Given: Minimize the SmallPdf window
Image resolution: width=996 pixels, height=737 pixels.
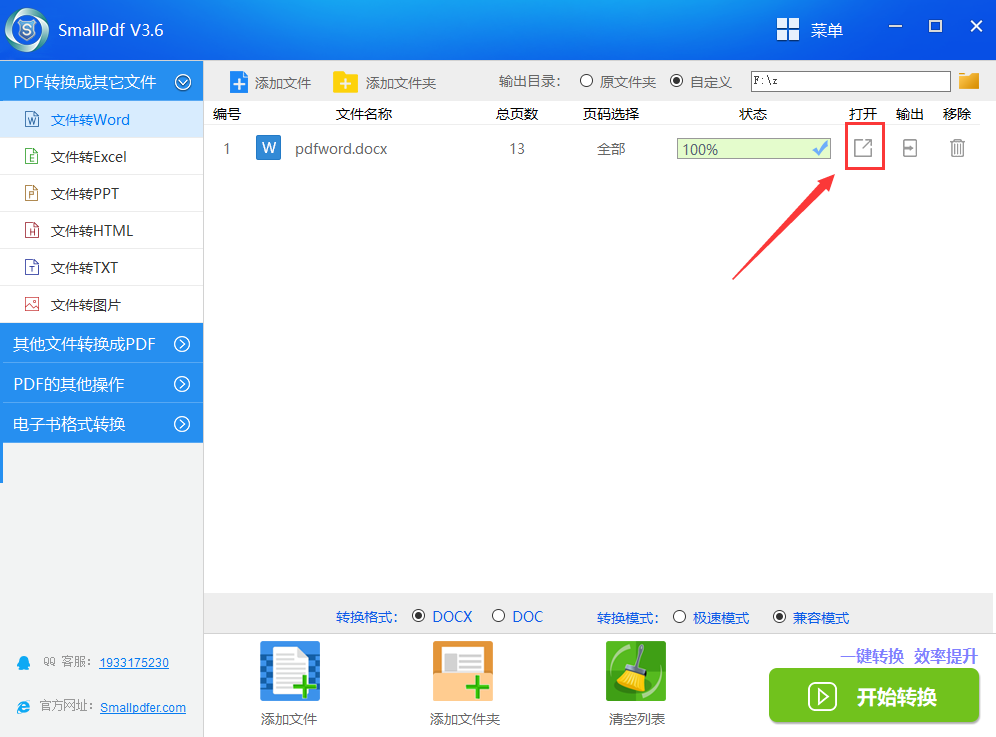Looking at the screenshot, I should (x=896, y=27).
